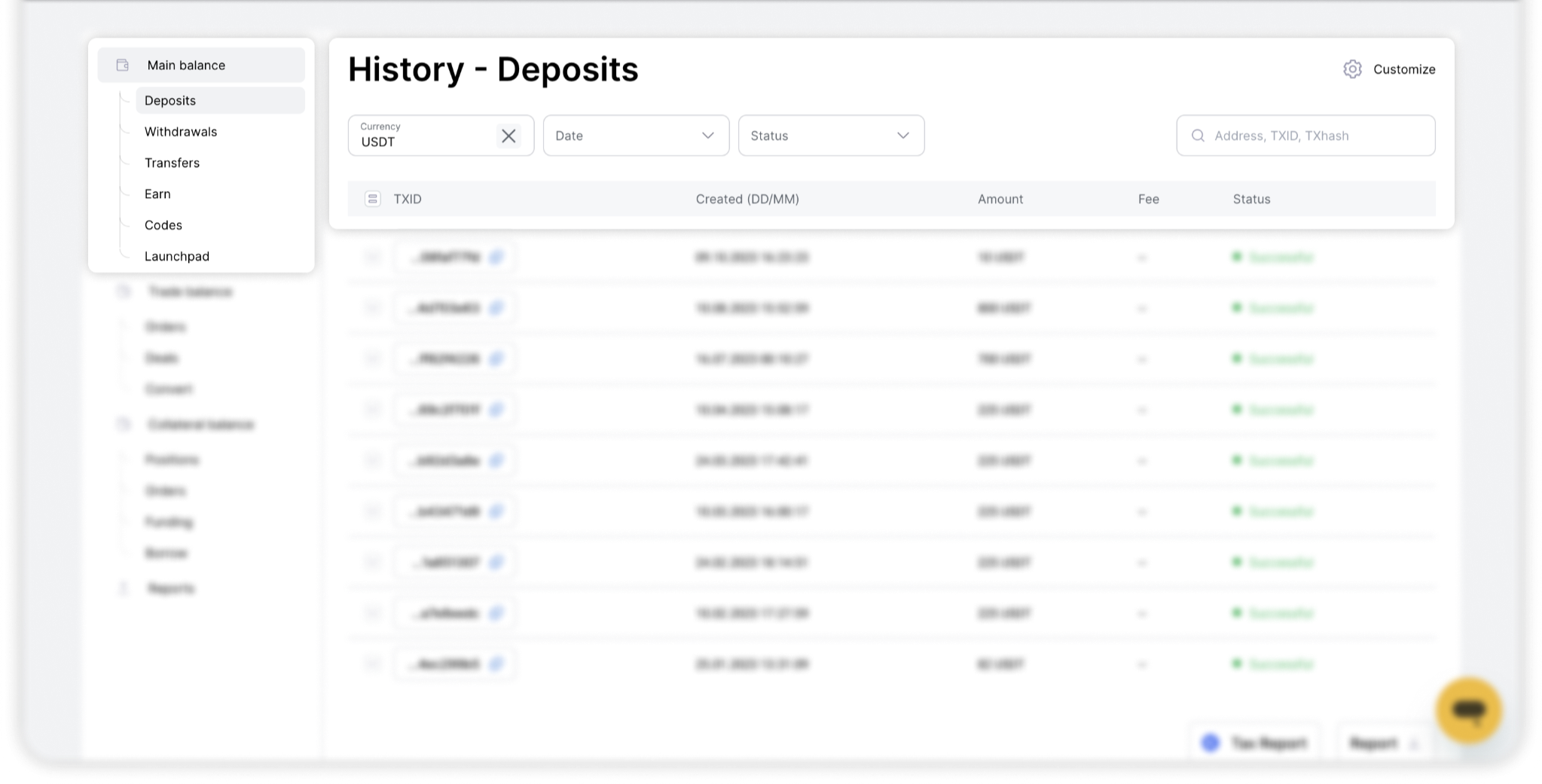Screen dimensions: 1542x784
Task: Tick the checkbox on the first deposit row
Action: point(373,258)
